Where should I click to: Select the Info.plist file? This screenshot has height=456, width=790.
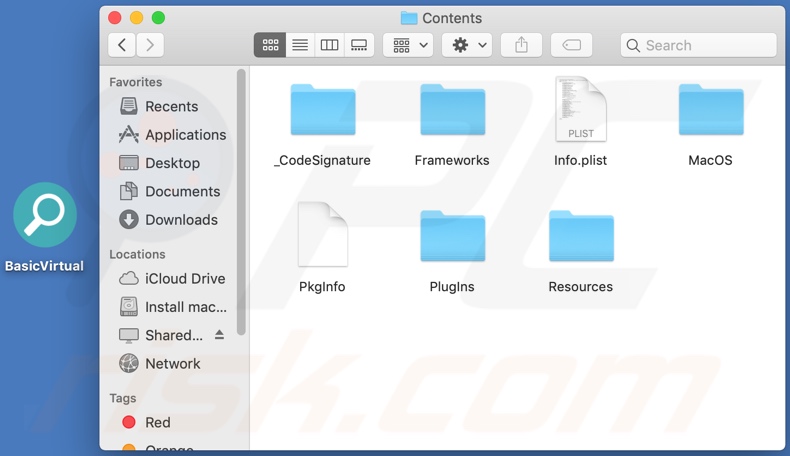click(581, 111)
